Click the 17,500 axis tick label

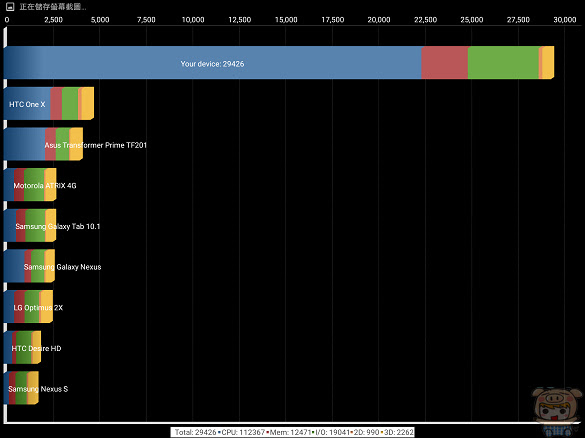click(x=333, y=20)
